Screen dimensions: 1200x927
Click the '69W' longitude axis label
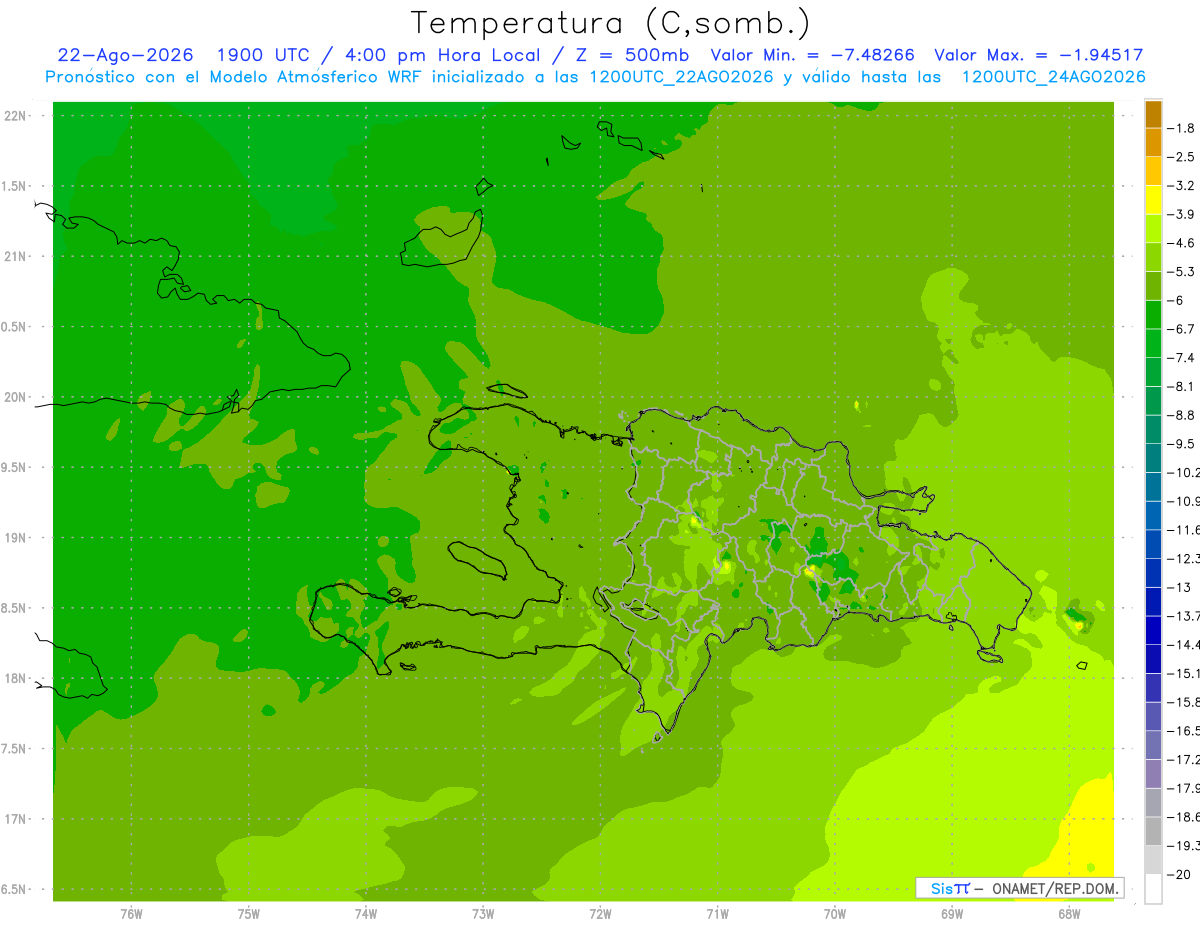(x=952, y=913)
